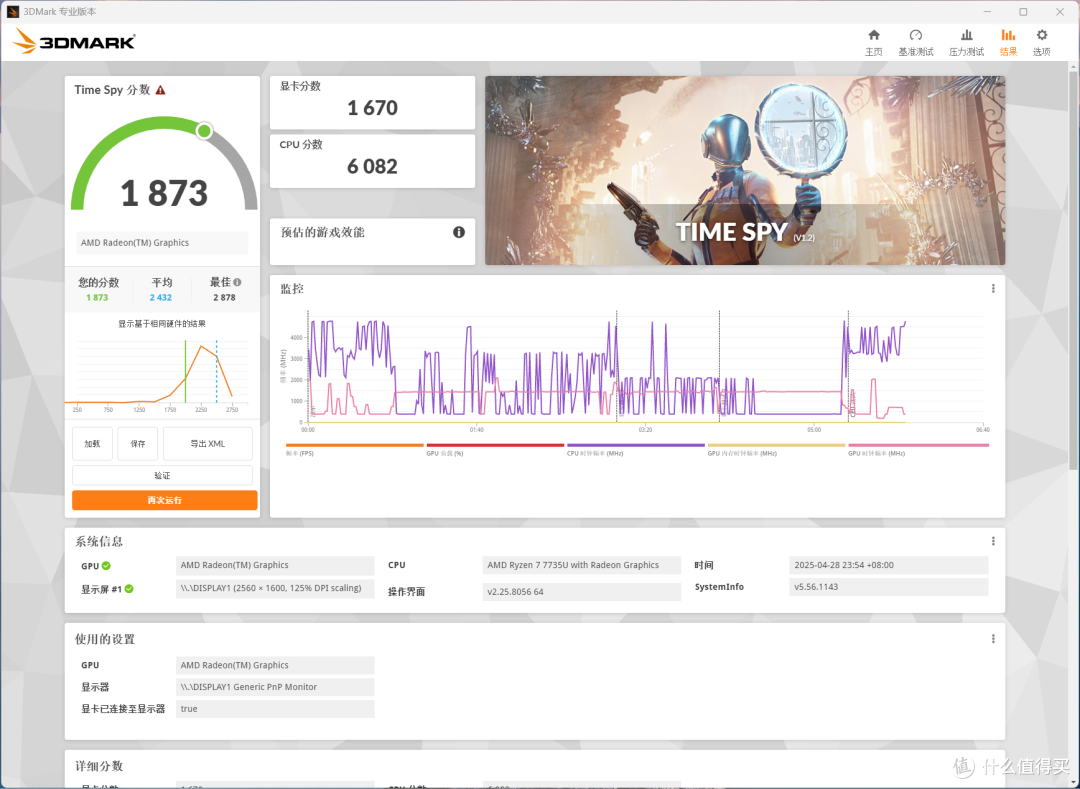Click the 显卡已连接至显示器 true value
The image size is (1080, 789).
coord(275,708)
